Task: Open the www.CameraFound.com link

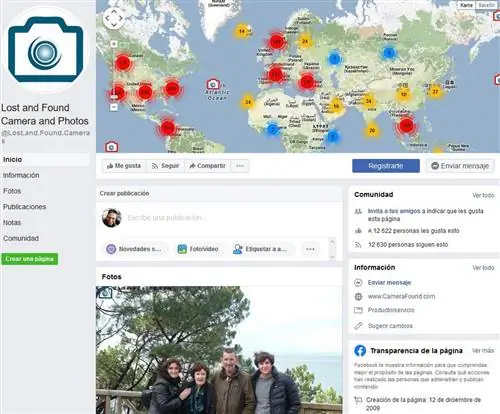Action: pos(401,296)
